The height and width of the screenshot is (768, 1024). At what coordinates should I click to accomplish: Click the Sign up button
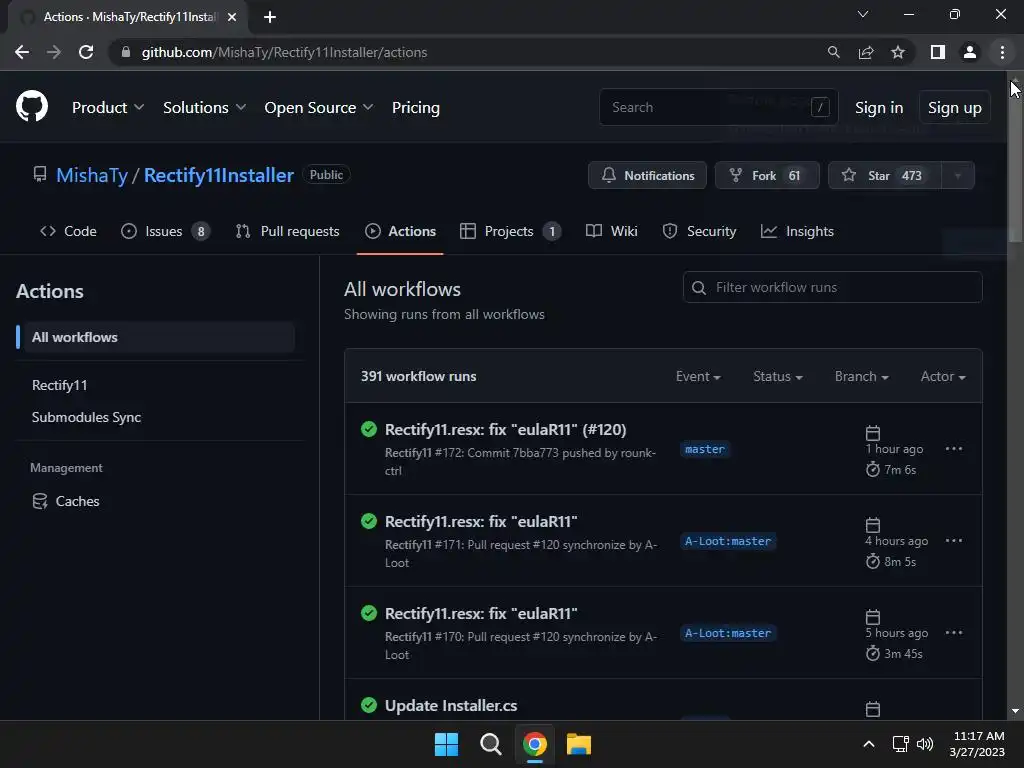point(954,108)
